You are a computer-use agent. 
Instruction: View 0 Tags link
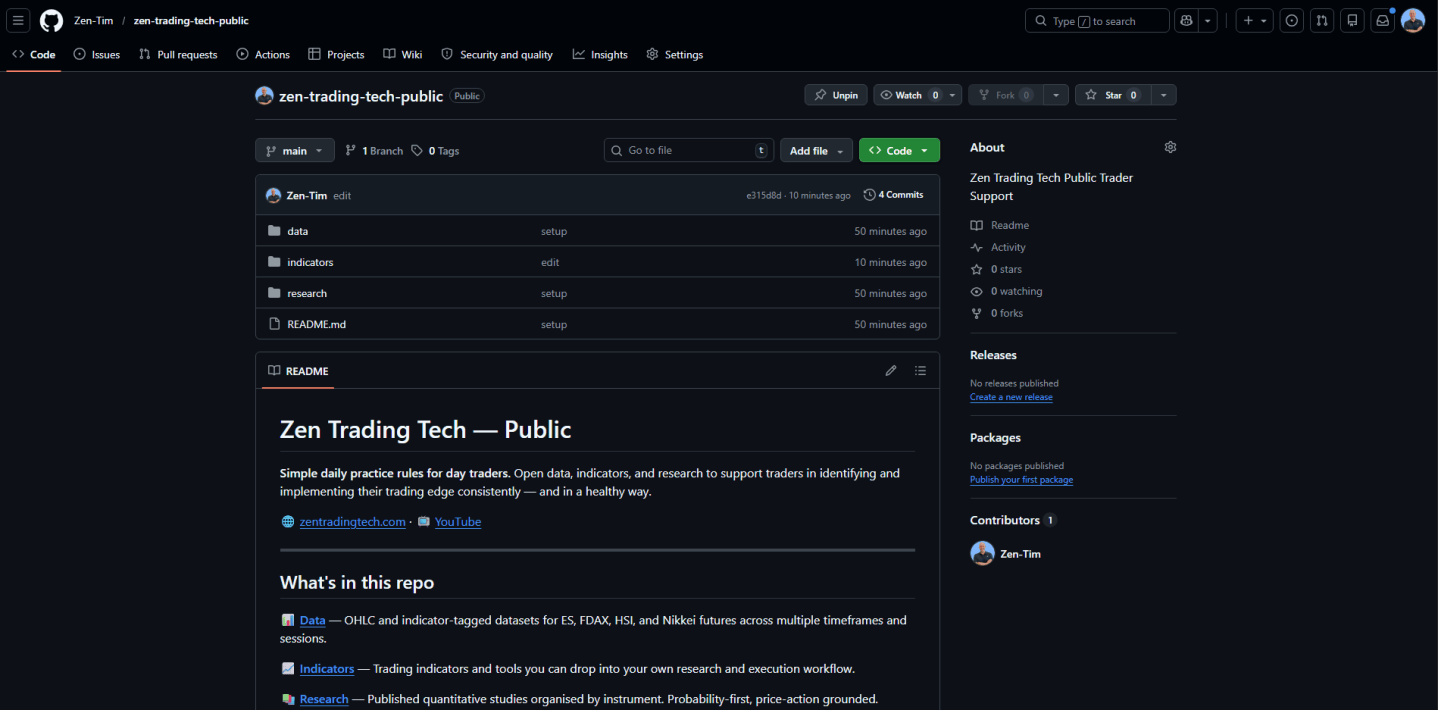pos(435,151)
